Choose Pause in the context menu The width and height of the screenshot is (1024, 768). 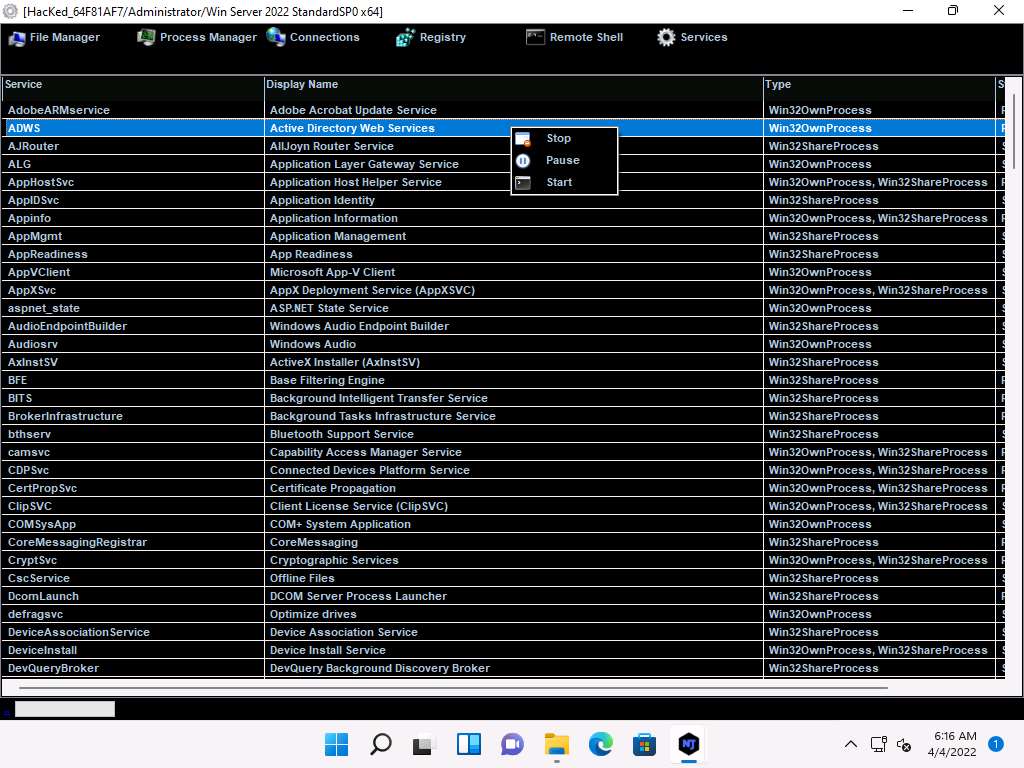(562, 161)
